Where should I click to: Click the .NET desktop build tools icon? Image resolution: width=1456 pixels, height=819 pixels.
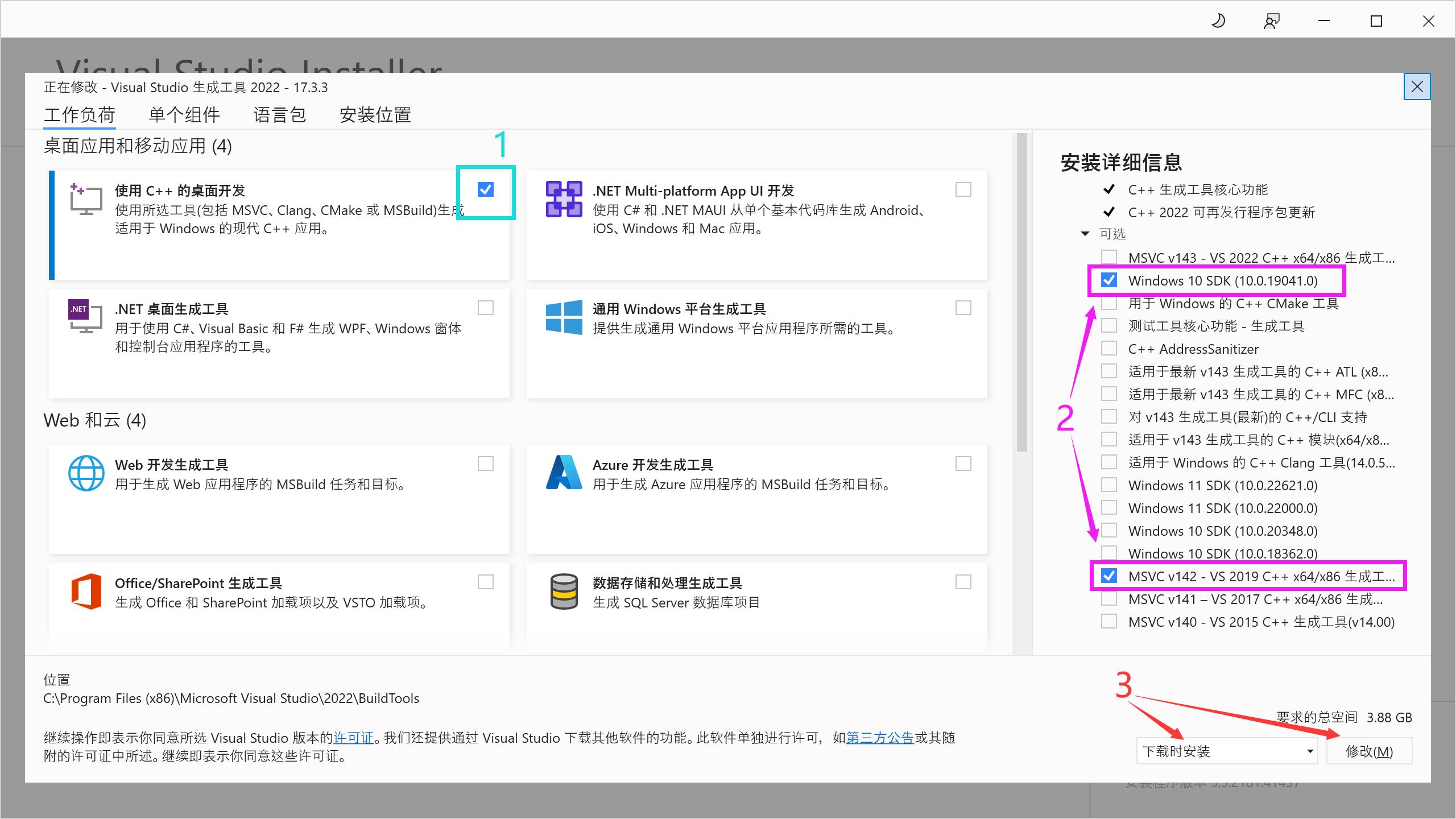click(86, 316)
